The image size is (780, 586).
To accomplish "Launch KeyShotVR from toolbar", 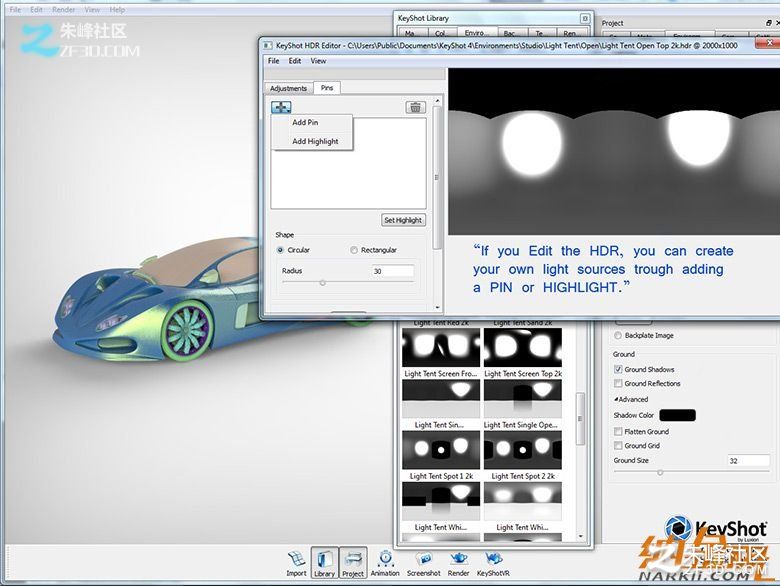I will click(493, 563).
